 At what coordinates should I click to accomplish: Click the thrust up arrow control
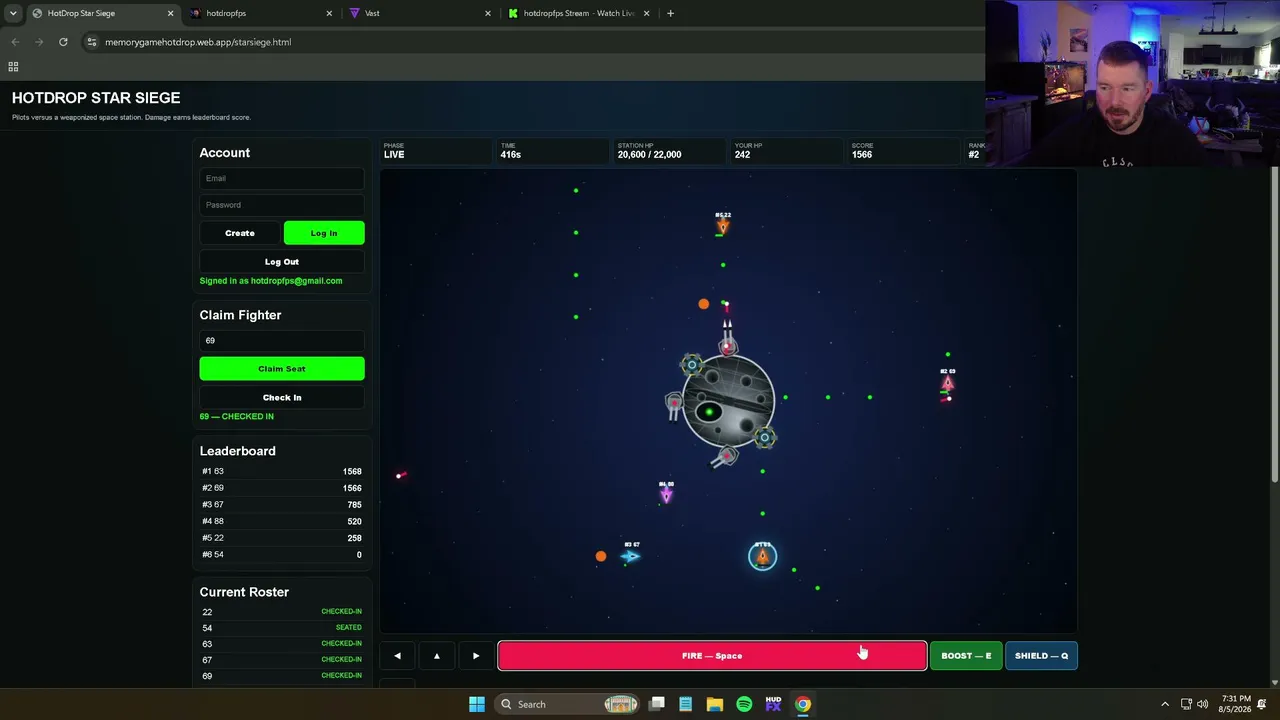coord(436,656)
